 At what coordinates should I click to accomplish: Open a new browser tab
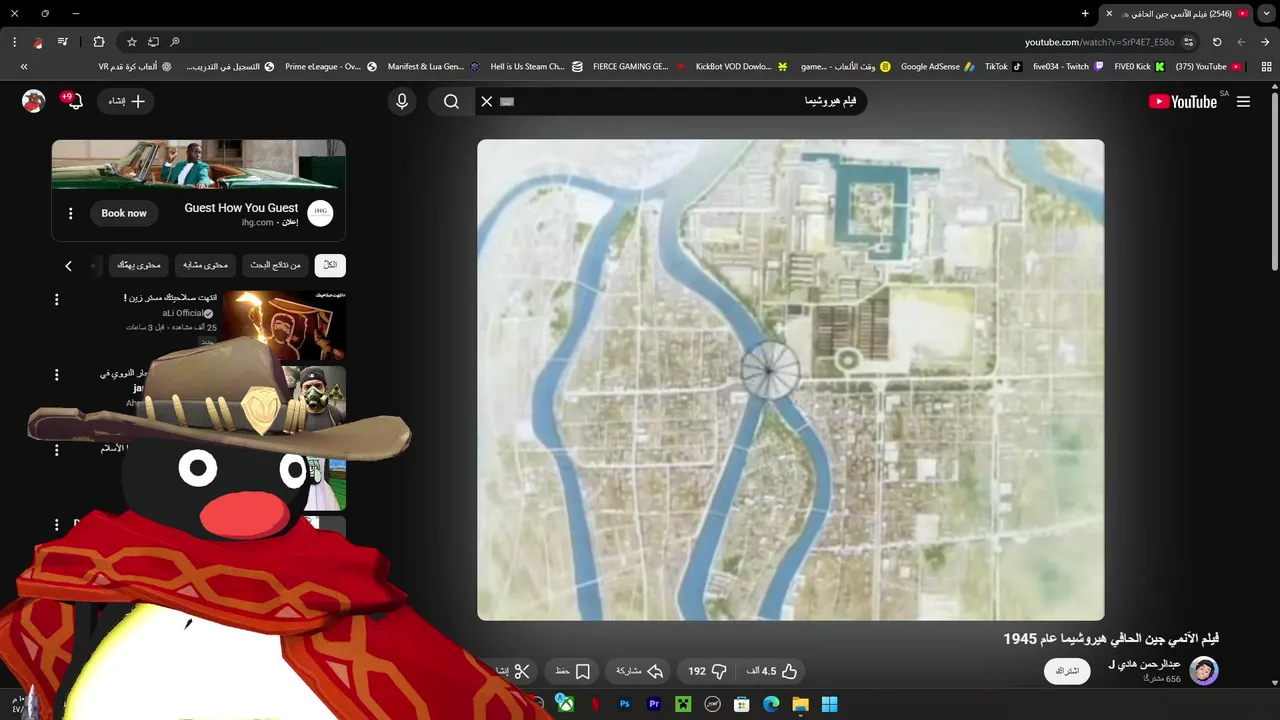click(x=1085, y=14)
